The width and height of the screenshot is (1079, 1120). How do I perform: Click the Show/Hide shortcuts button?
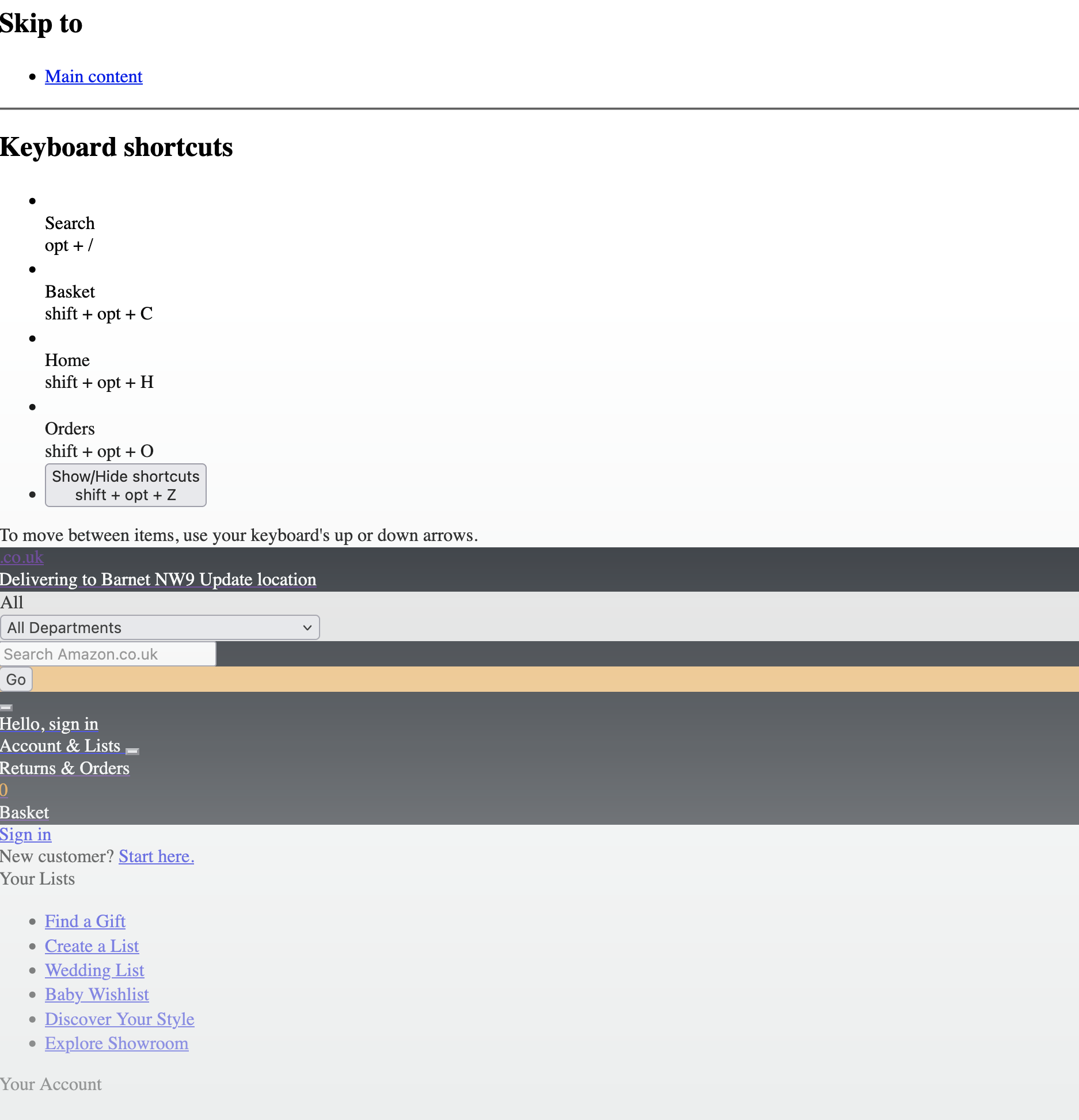[126, 485]
